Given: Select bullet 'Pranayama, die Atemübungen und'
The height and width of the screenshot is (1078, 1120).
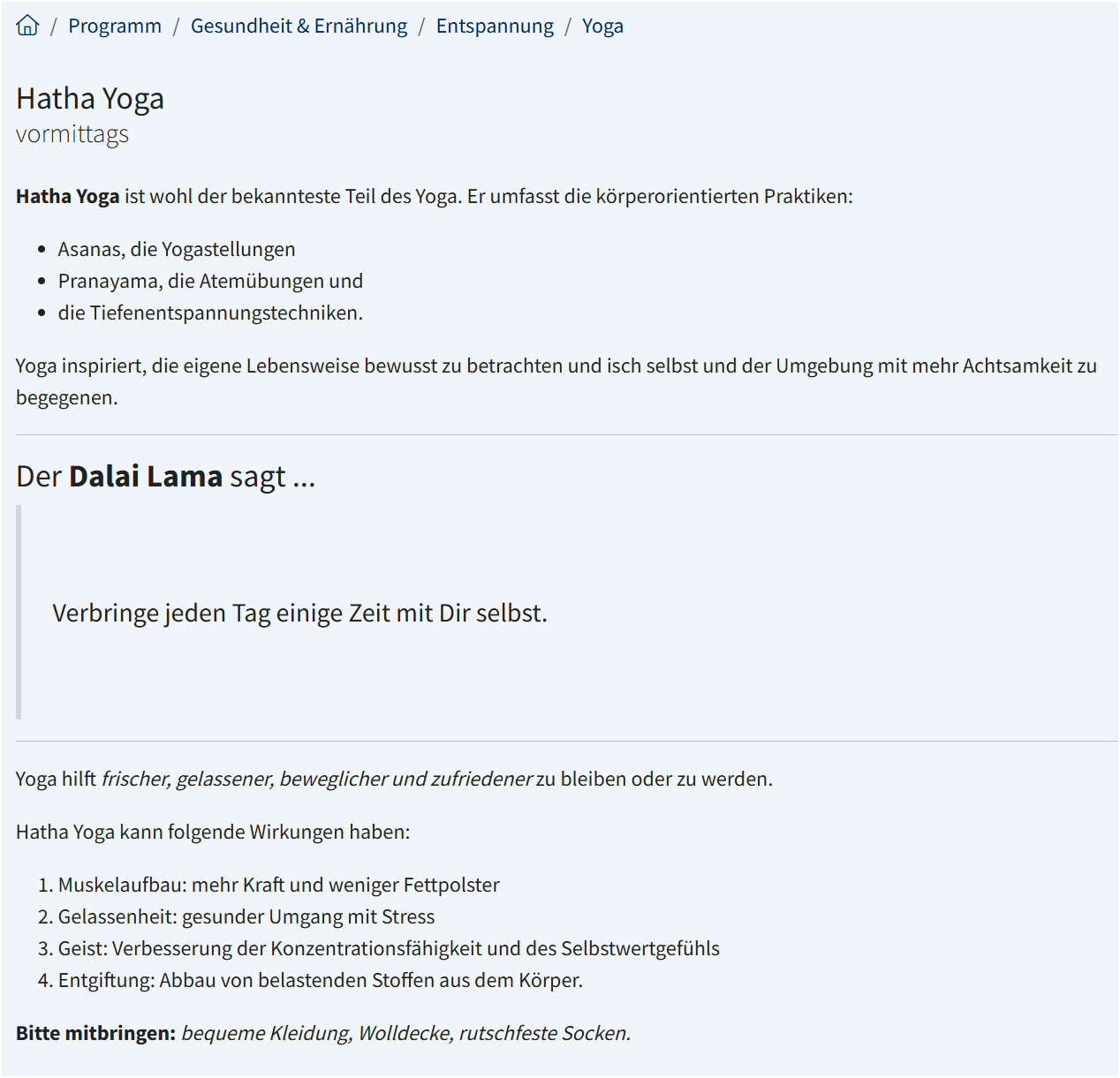Looking at the screenshot, I should (210, 281).
